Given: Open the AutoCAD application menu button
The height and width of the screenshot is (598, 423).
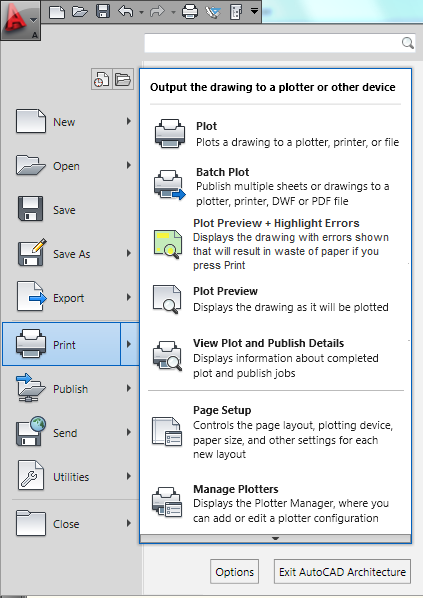Looking at the screenshot, I should click(x=20, y=20).
